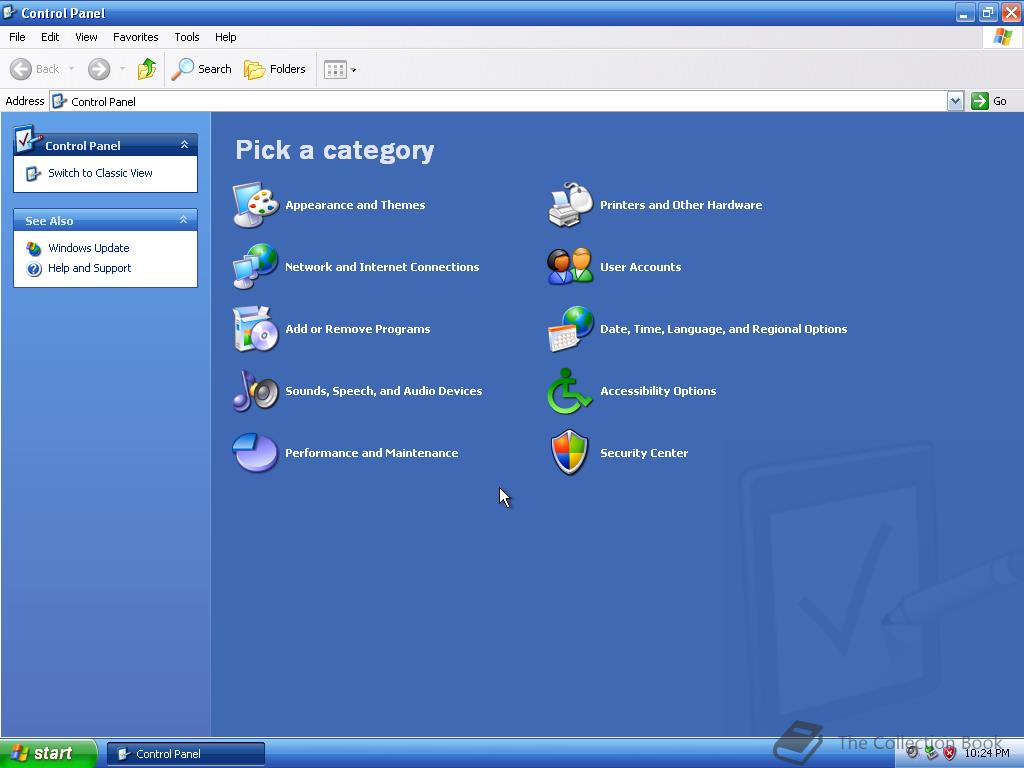Click the User Accounts link text
Image resolution: width=1024 pixels, height=768 pixels.
(x=641, y=267)
